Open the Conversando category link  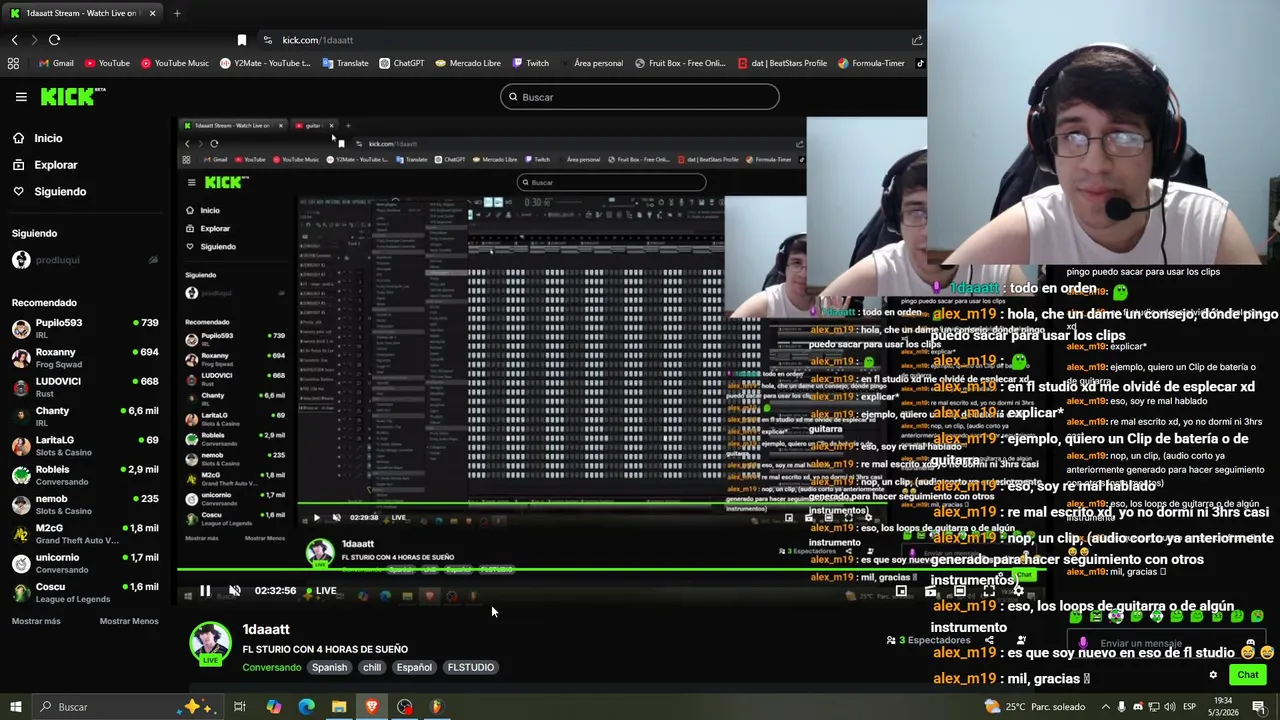(271, 667)
